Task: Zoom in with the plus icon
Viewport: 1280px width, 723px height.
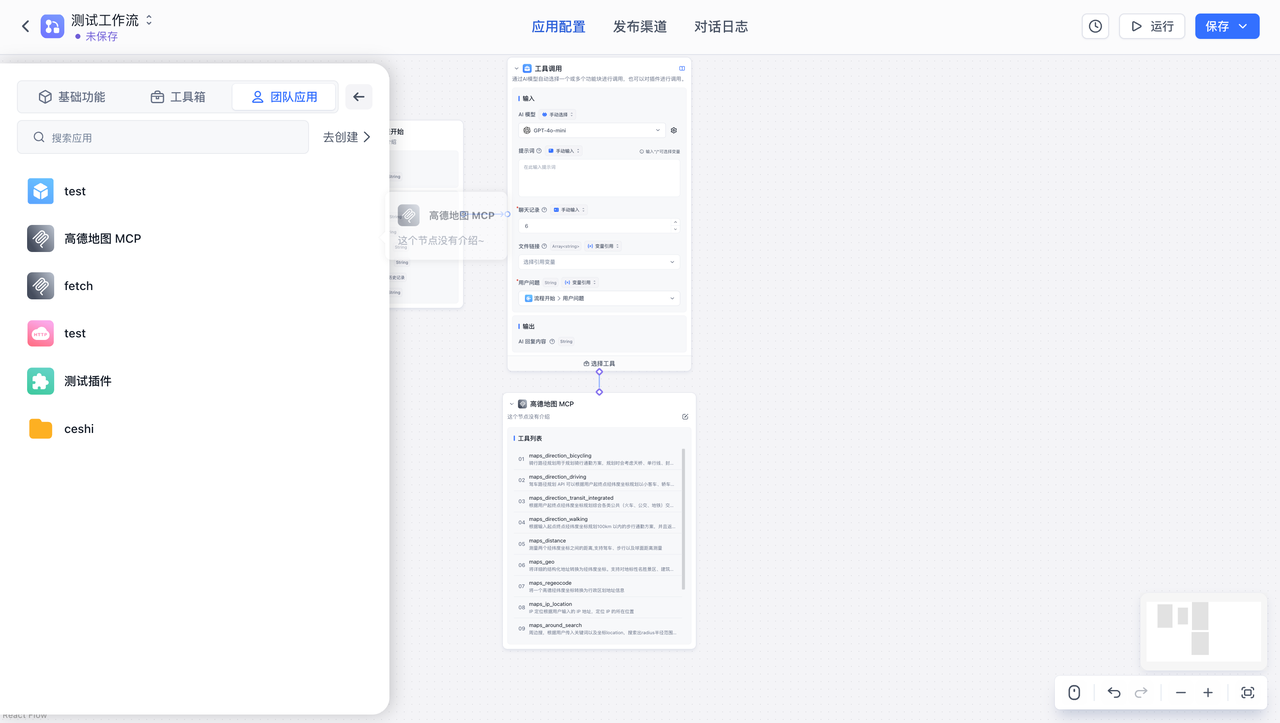Action: [x=1208, y=693]
